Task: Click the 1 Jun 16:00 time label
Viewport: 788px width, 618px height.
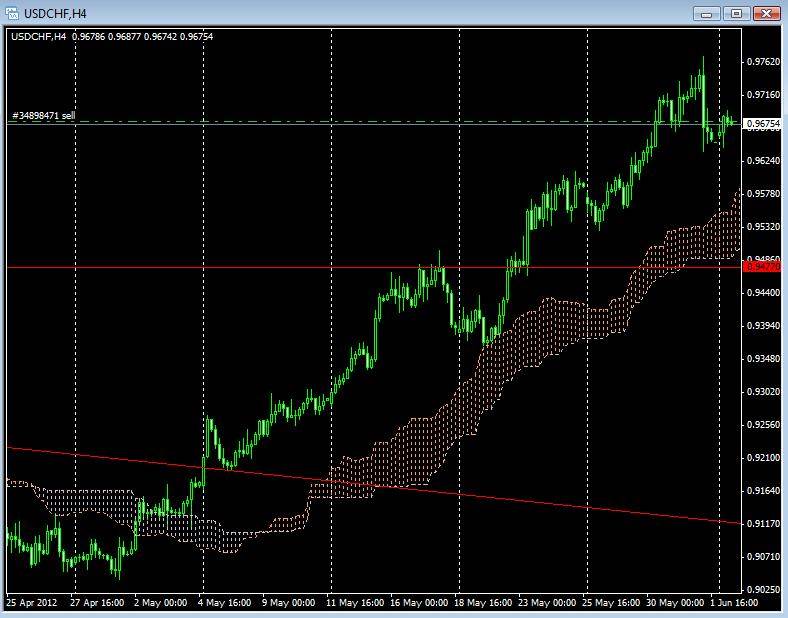Action: [732, 603]
